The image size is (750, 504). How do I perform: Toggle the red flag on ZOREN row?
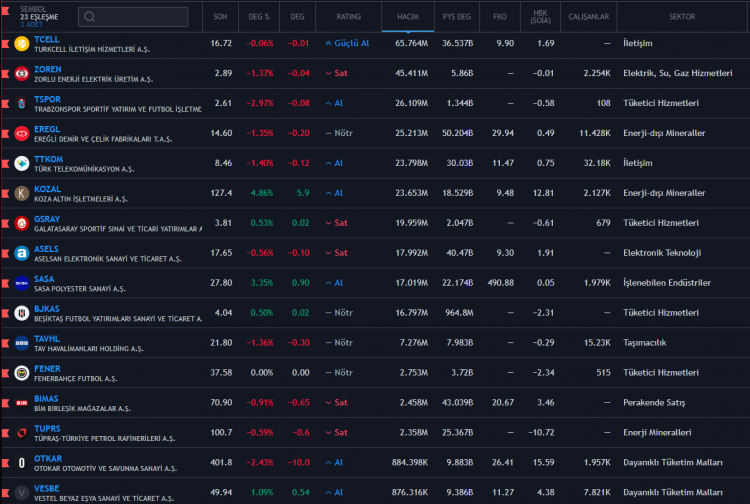pyautogui.click(x=6, y=74)
